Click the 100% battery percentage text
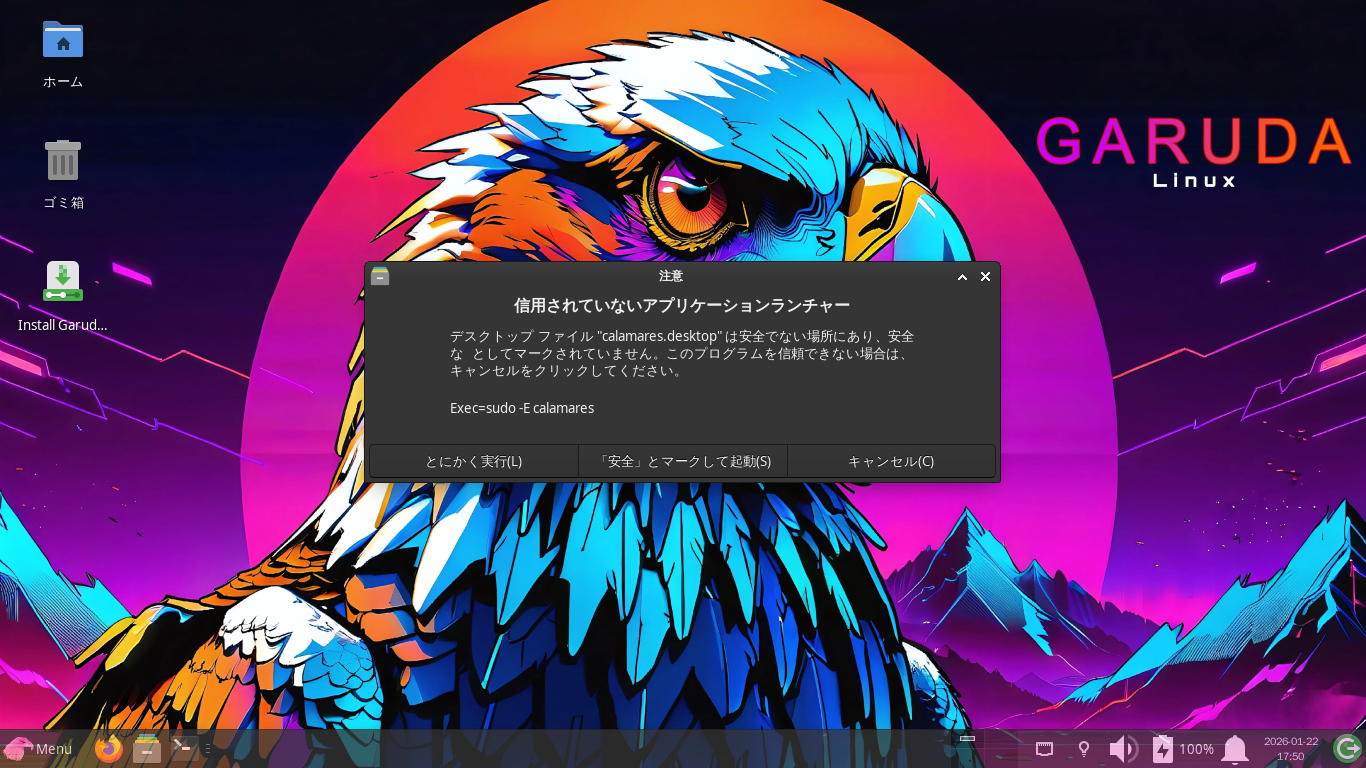 point(1196,749)
